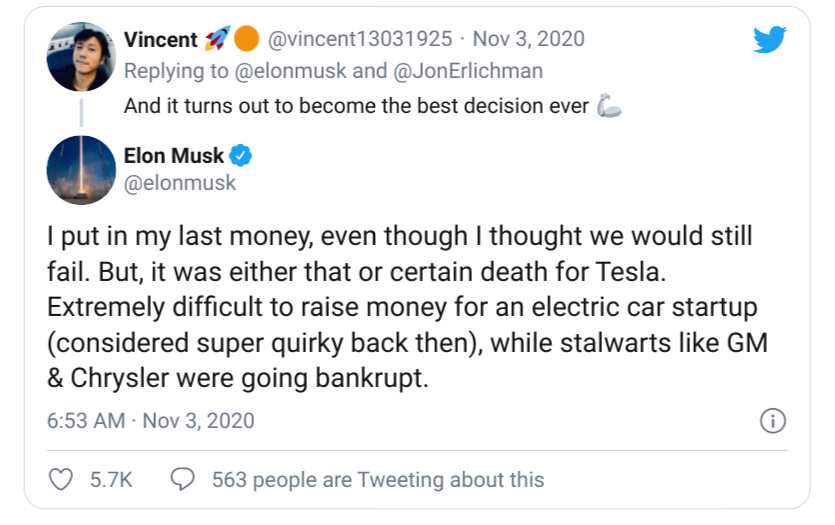
Task: Click the orange circle emoji beside Vincent
Action: point(247,39)
